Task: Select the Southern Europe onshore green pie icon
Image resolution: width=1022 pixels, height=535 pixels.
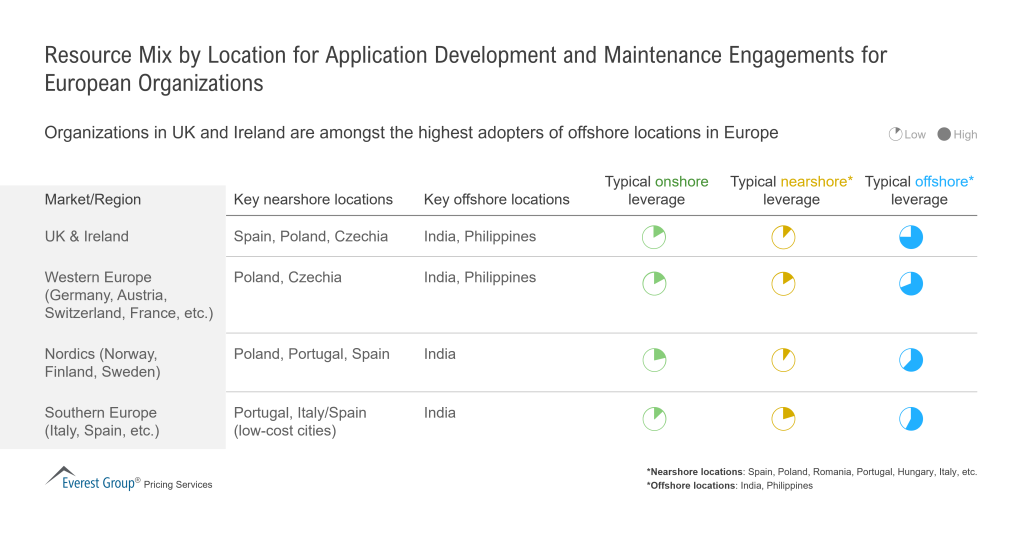Action: [x=653, y=419]
